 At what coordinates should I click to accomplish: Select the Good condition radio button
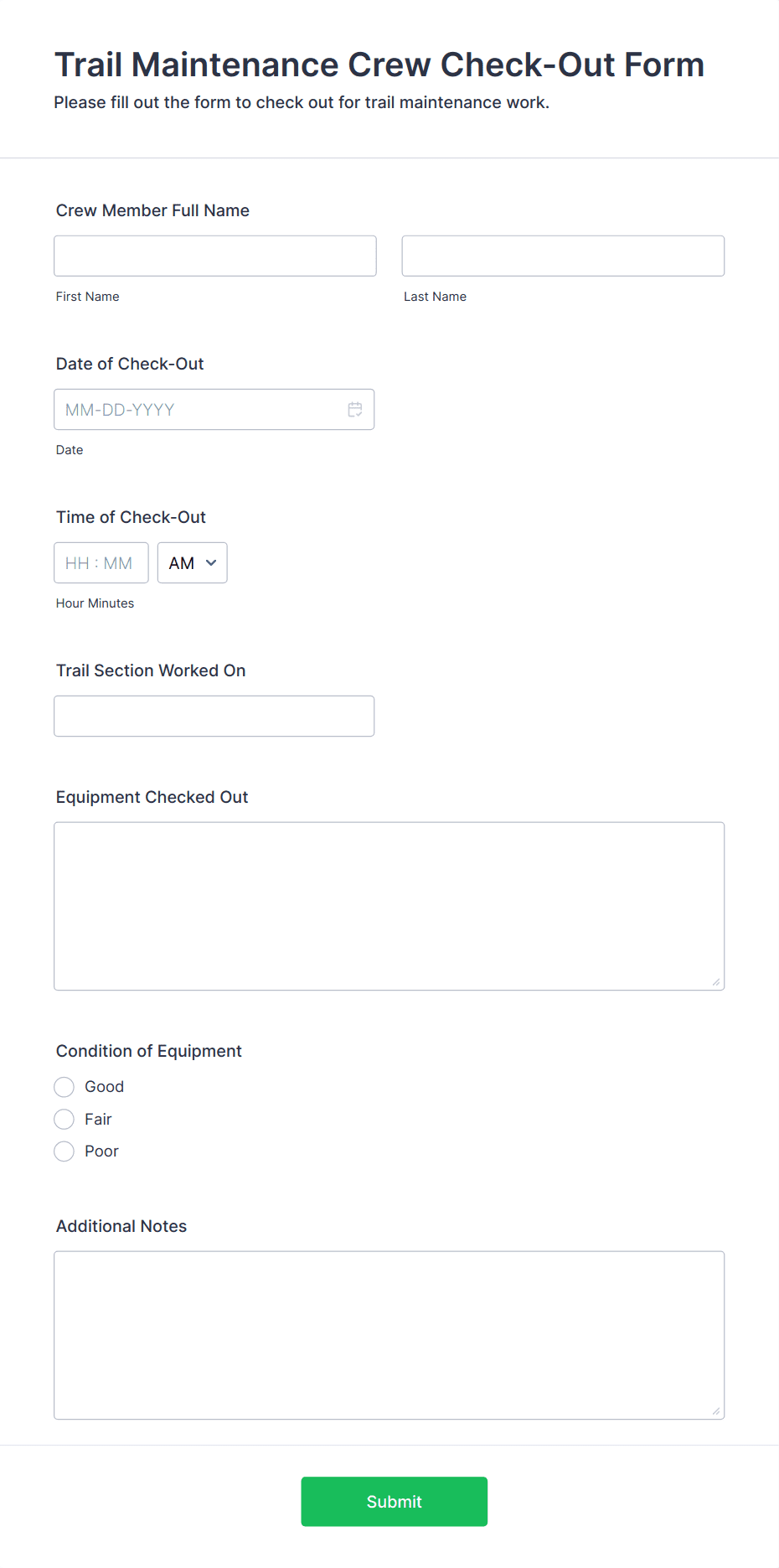pyautogui.click(x=64, y=1087)
